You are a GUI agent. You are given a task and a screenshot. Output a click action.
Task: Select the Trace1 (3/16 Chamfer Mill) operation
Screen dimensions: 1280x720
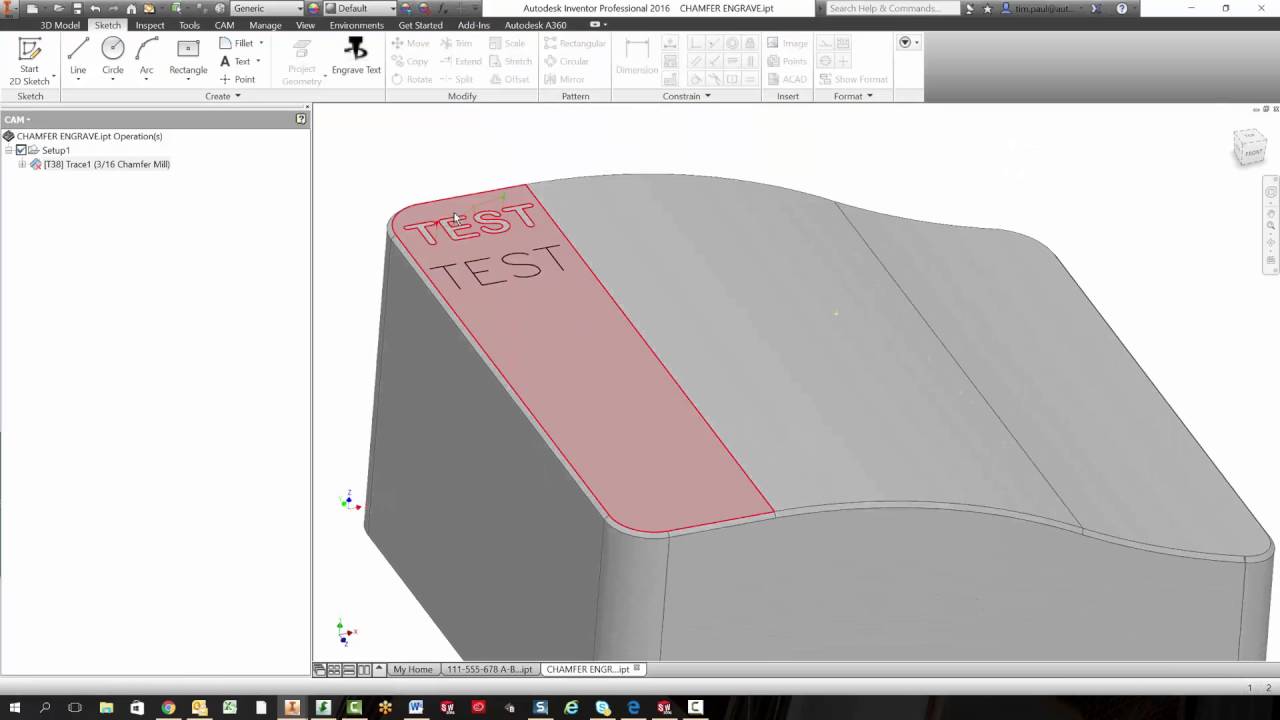pos(106,164)
